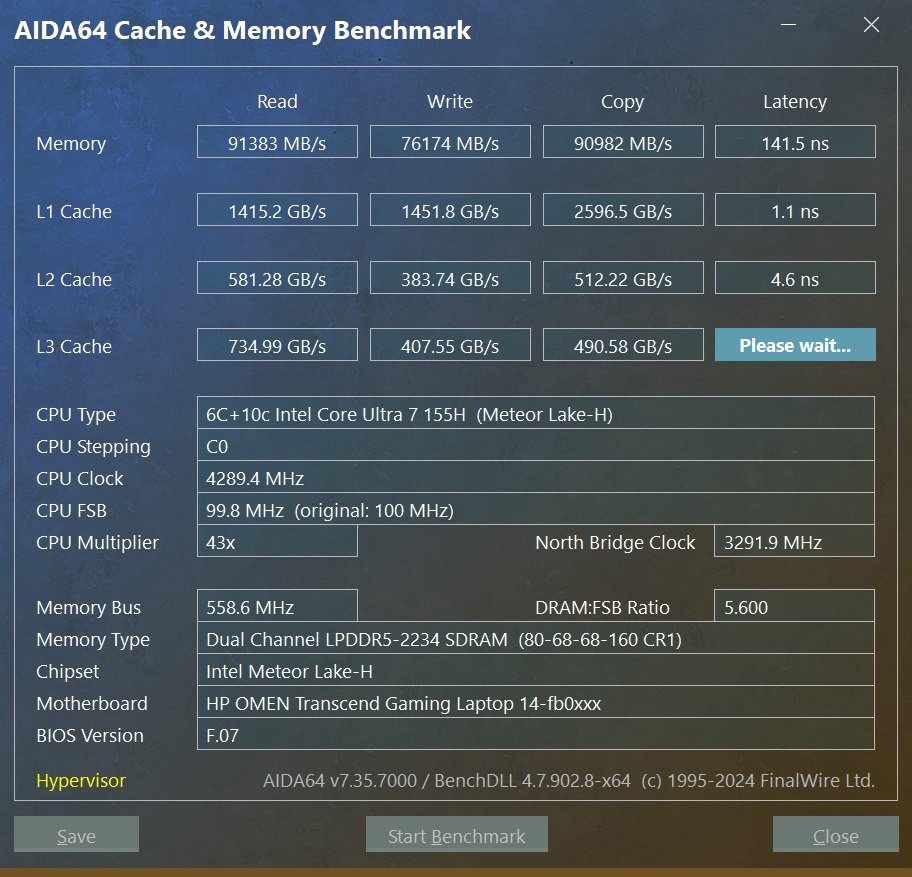Viewport: 912px width, 877px height.
Task: Select L1 Cache copy value 2596.5 GB/s
Action: coord(623,209)
